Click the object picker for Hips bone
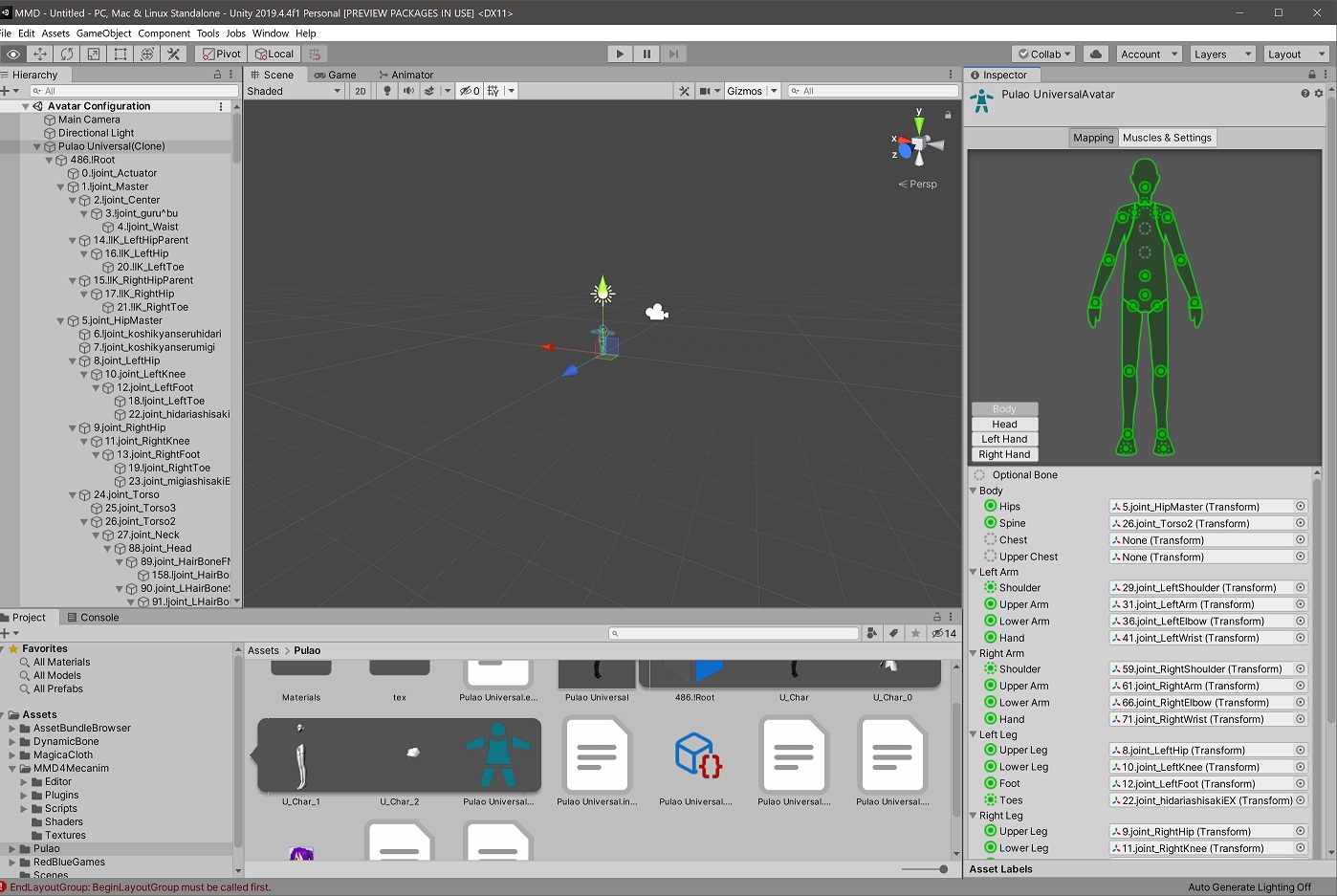 1301,507
